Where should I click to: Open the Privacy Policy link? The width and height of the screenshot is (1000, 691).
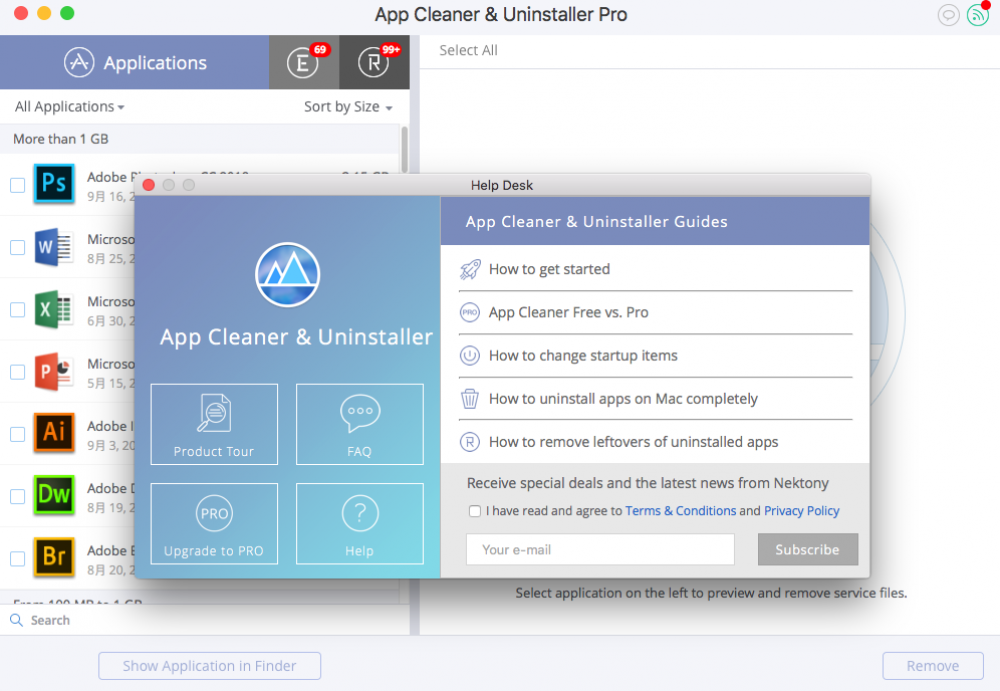(x=802, y=511)
